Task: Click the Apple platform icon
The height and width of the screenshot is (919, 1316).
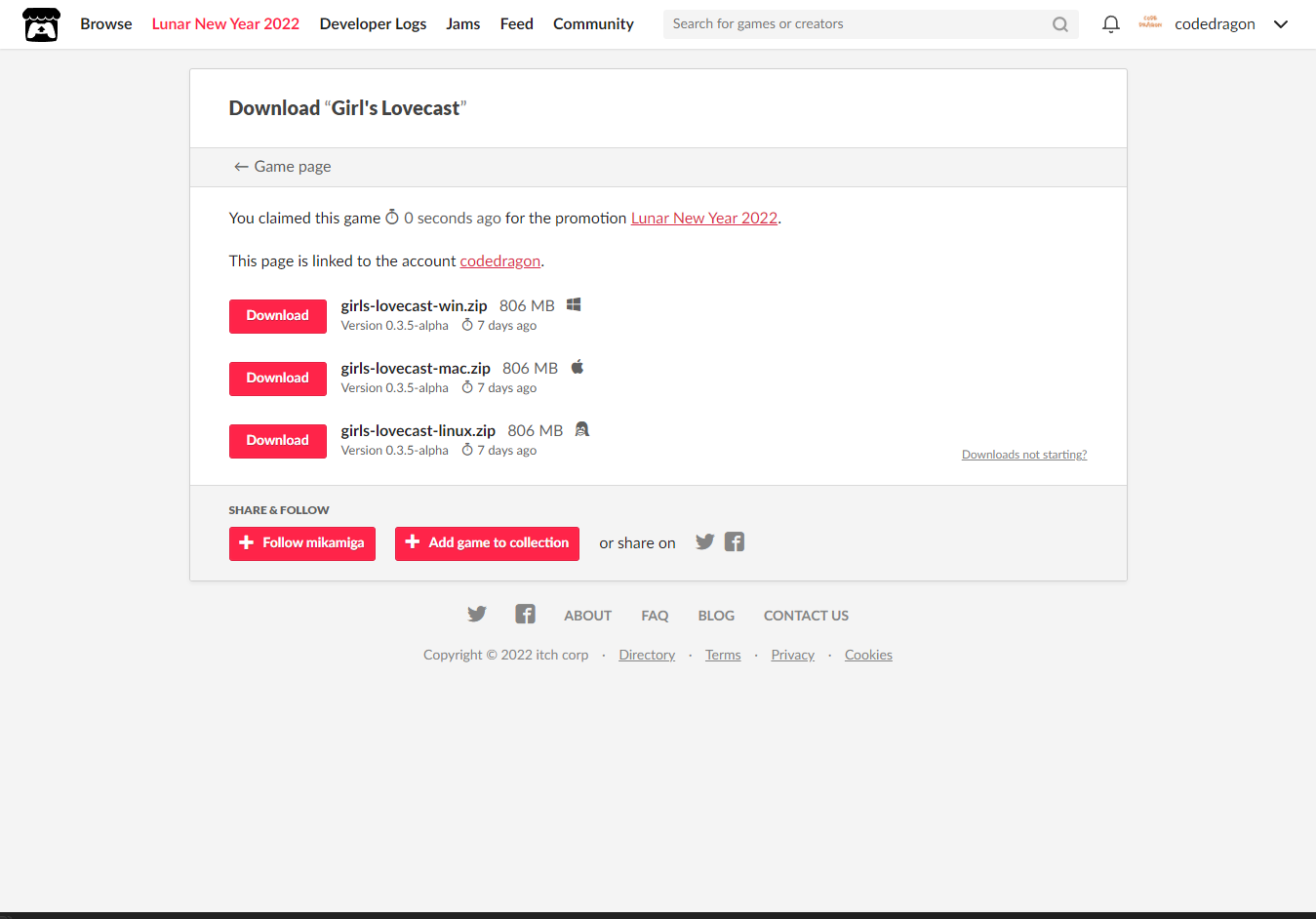Action: pos(578,367)
